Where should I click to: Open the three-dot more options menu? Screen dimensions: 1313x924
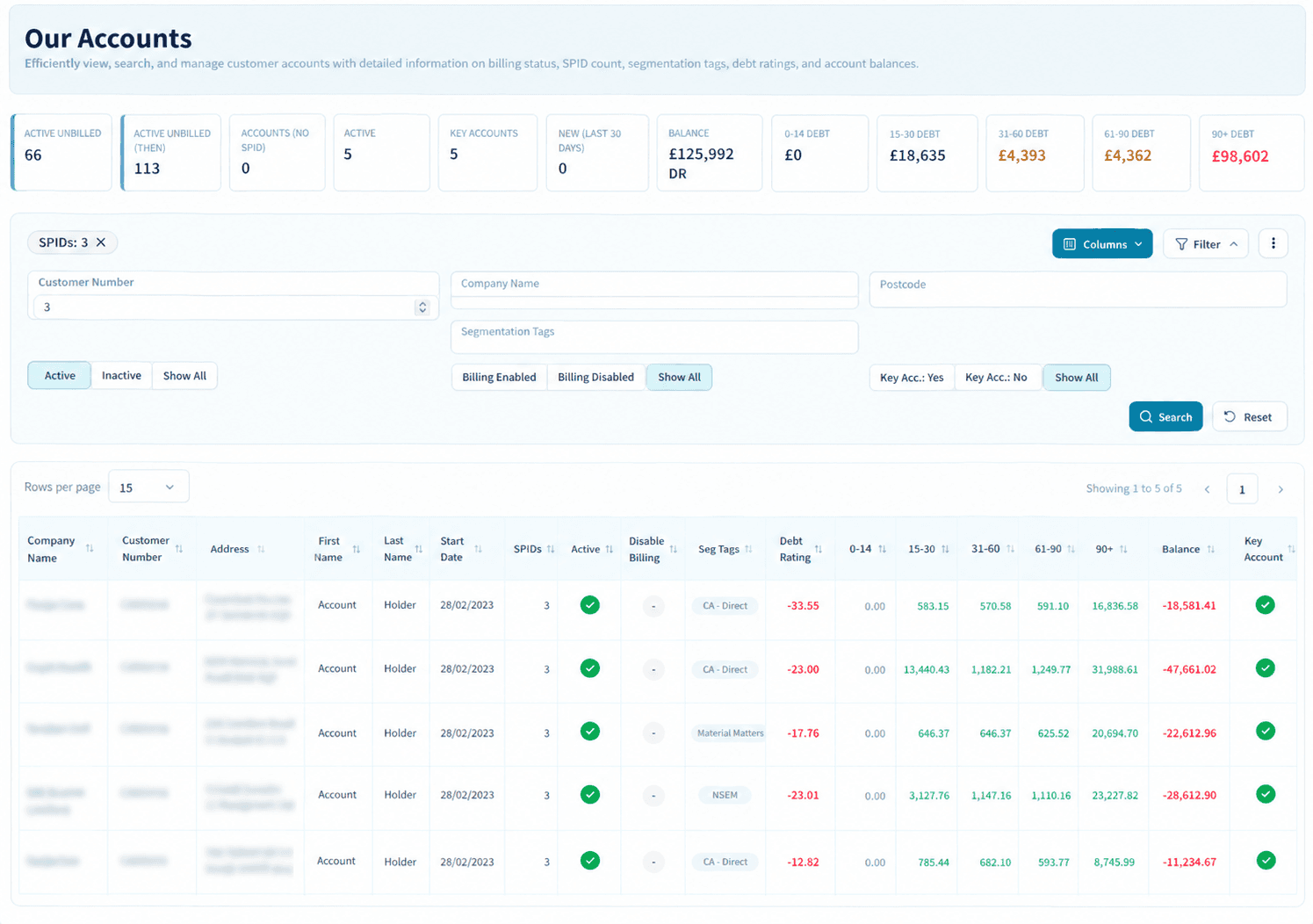pos(1273,243)
